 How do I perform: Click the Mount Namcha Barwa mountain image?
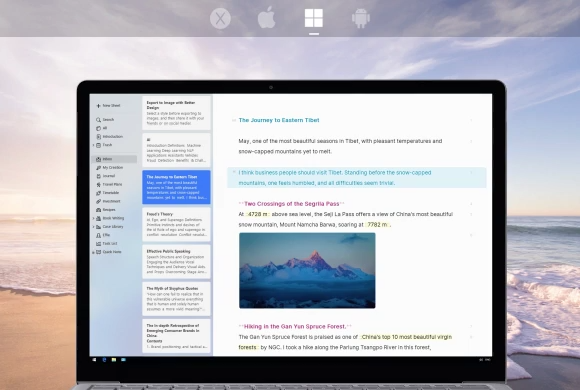pyautogui.click(x=307, y=270)
